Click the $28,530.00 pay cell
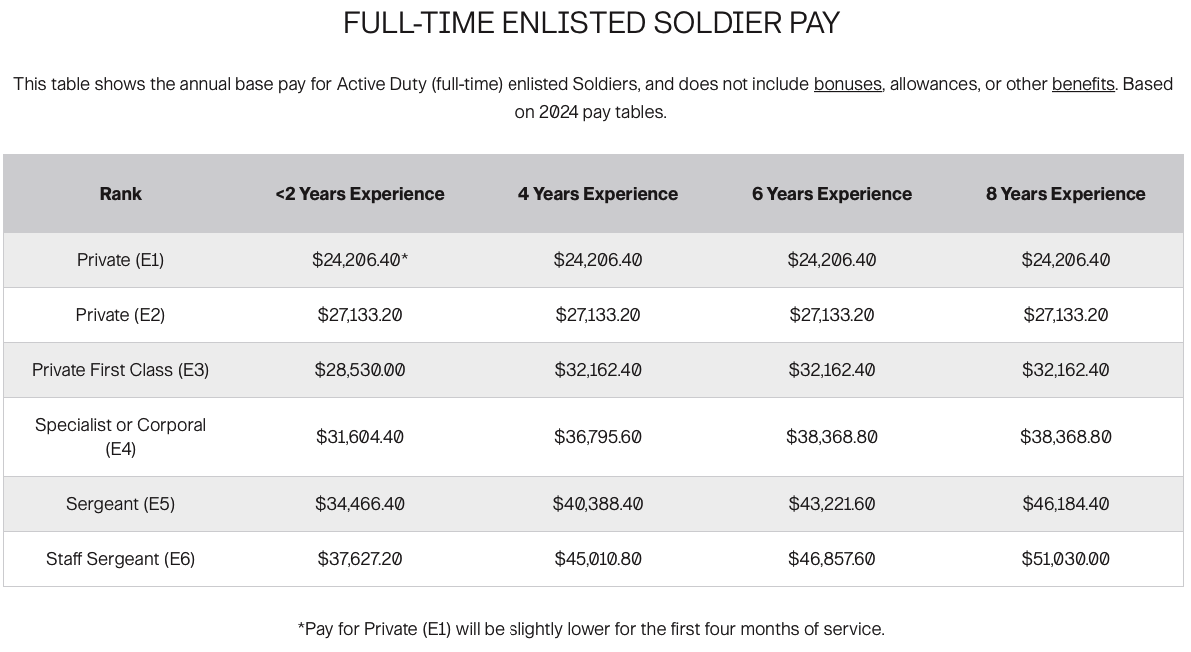 tap(360, 370)
